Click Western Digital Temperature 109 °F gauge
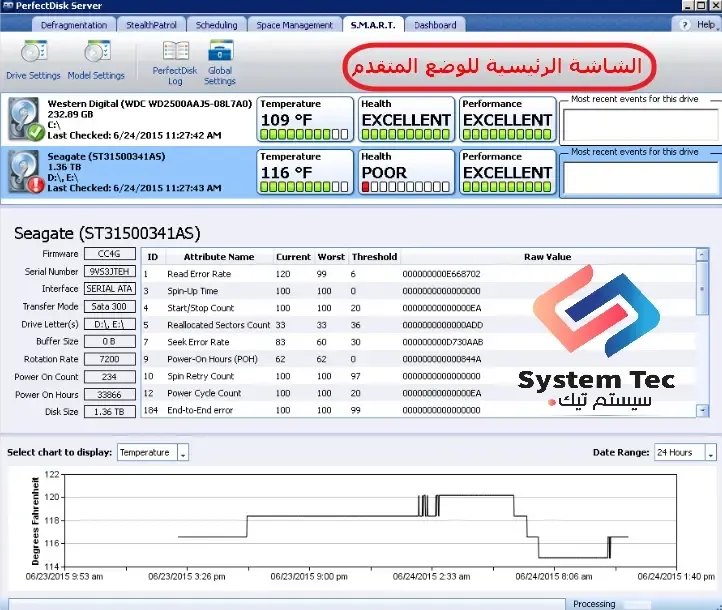 point(305,119)
